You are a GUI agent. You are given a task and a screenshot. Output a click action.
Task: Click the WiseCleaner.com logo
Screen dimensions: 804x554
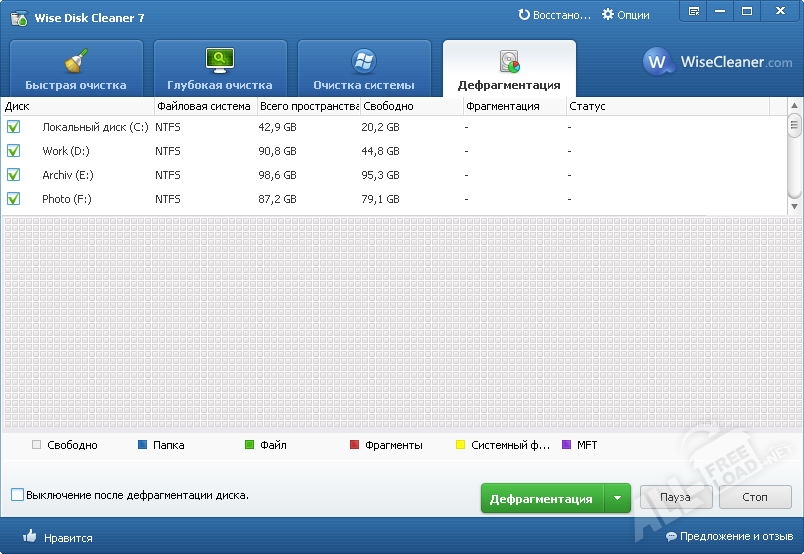tap(717, 62)
